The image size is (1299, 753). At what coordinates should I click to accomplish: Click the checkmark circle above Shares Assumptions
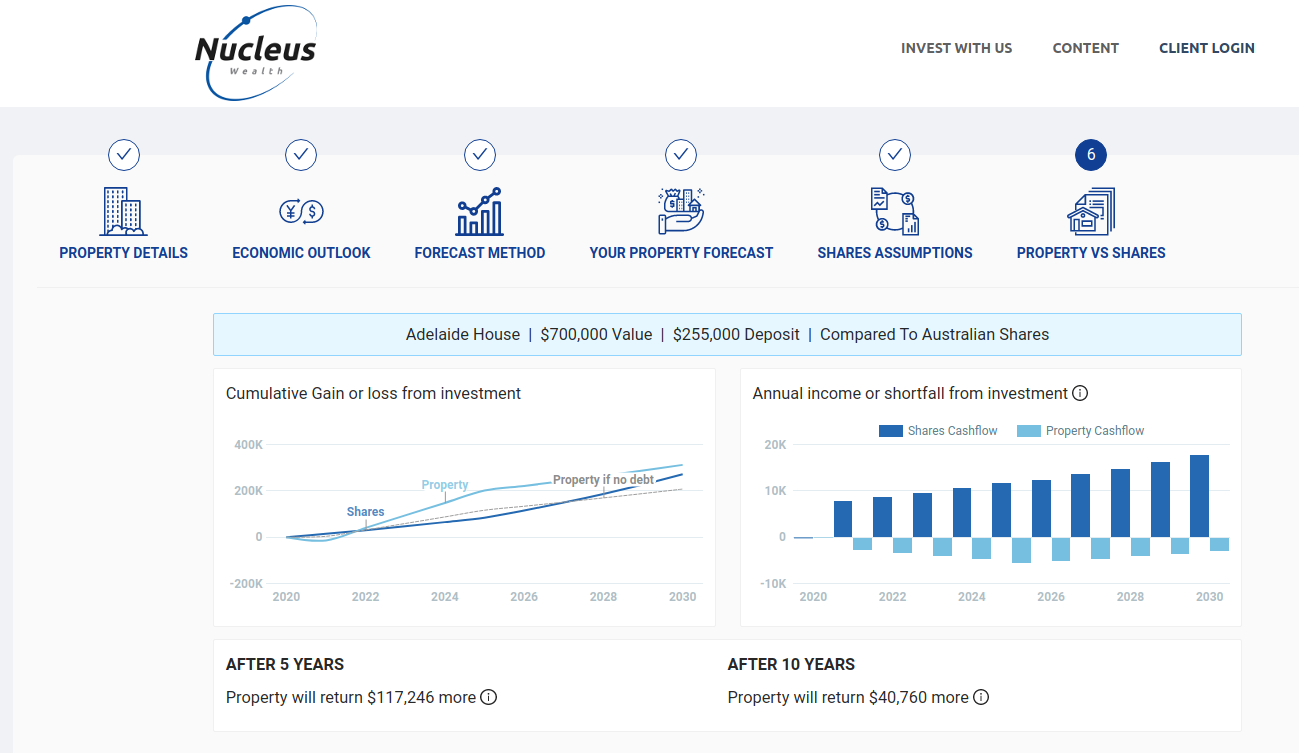(895, 155)
